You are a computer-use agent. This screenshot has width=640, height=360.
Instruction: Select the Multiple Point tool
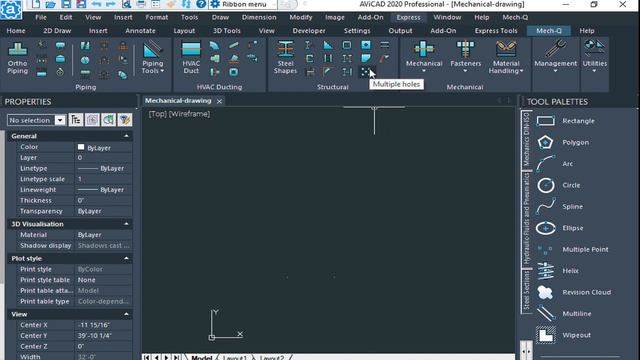click(x=573, y=249)
